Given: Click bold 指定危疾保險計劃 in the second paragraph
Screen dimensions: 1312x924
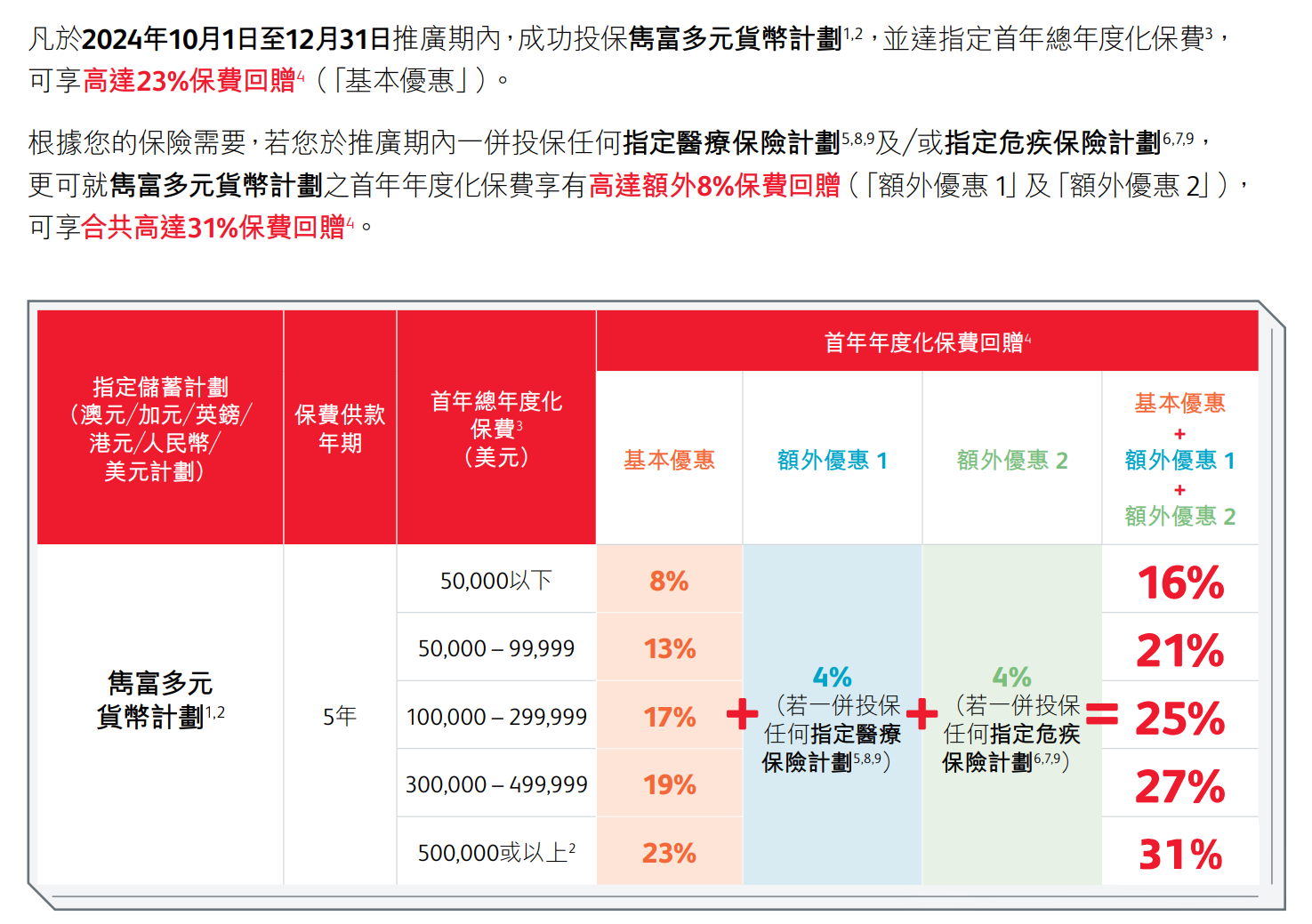Looking at the screenshot, I should point(1053,142).
